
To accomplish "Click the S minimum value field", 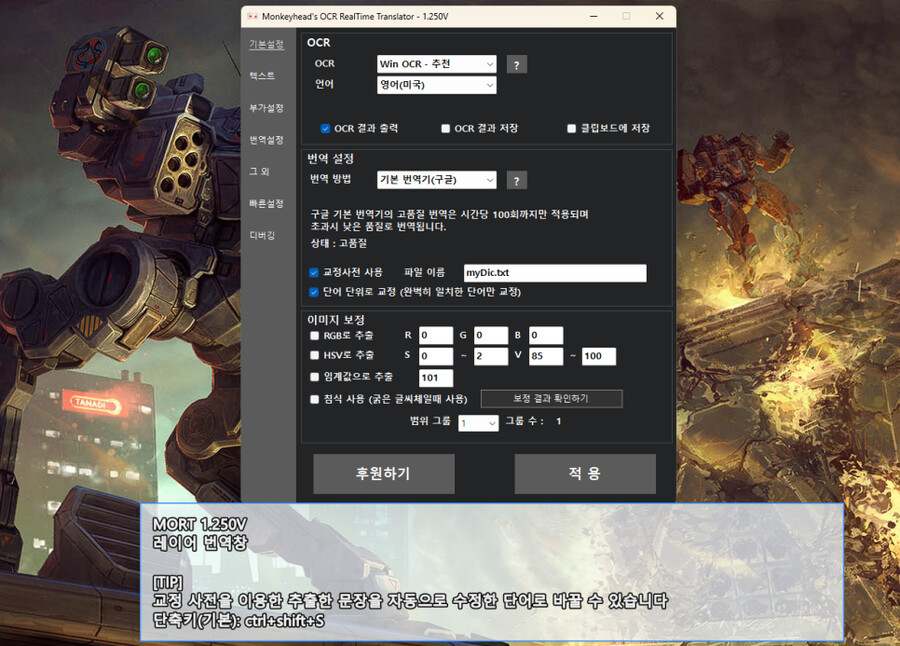I will 436,356.
